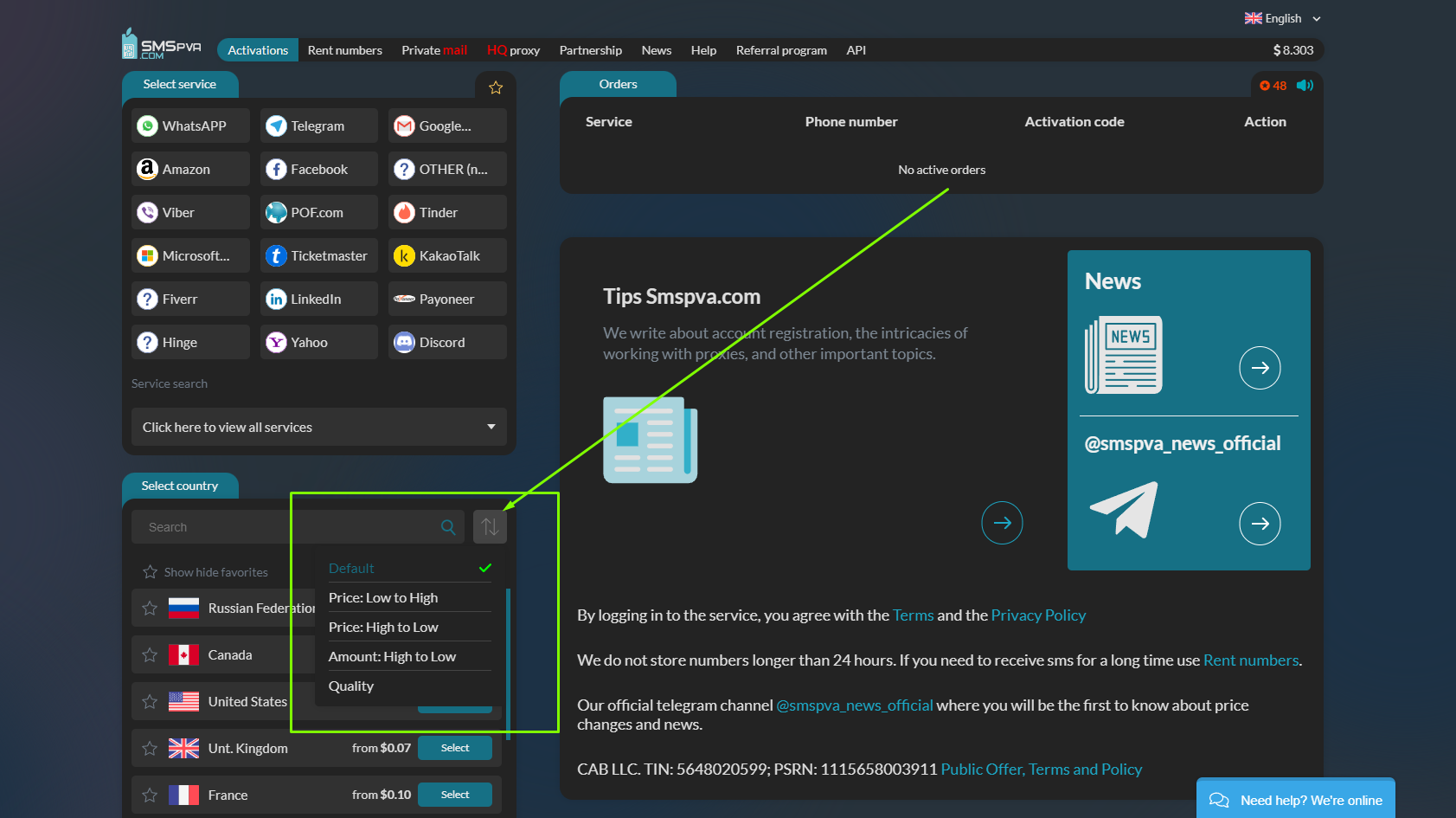Image resolution: width=1456 pixels, height=818 pixels.
Task: Click the account balance $8.303
Action: [1292, 50]
